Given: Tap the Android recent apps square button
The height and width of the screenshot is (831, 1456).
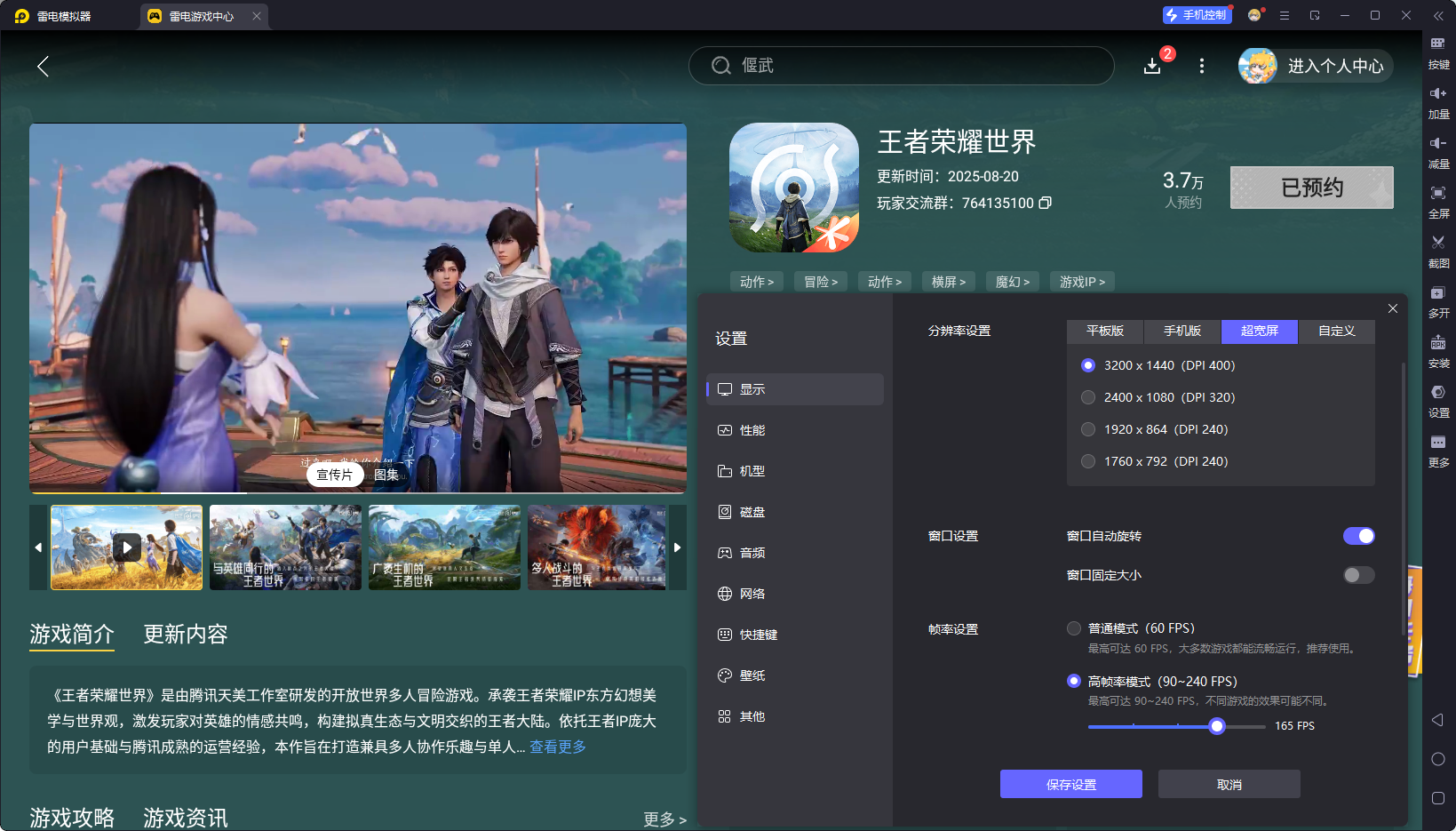Looking at the screenshot, I should (x=1438, y=798).
